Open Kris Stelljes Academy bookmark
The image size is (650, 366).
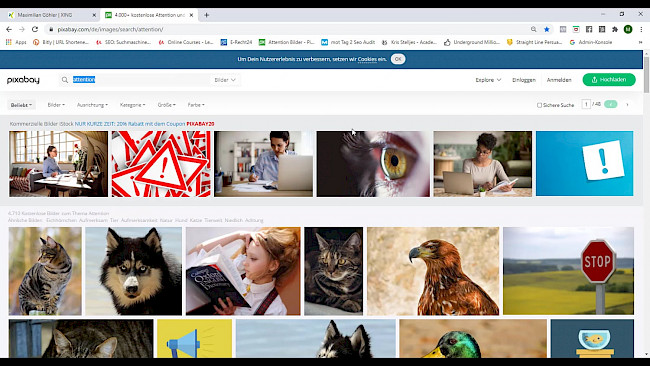click(410, 42)
